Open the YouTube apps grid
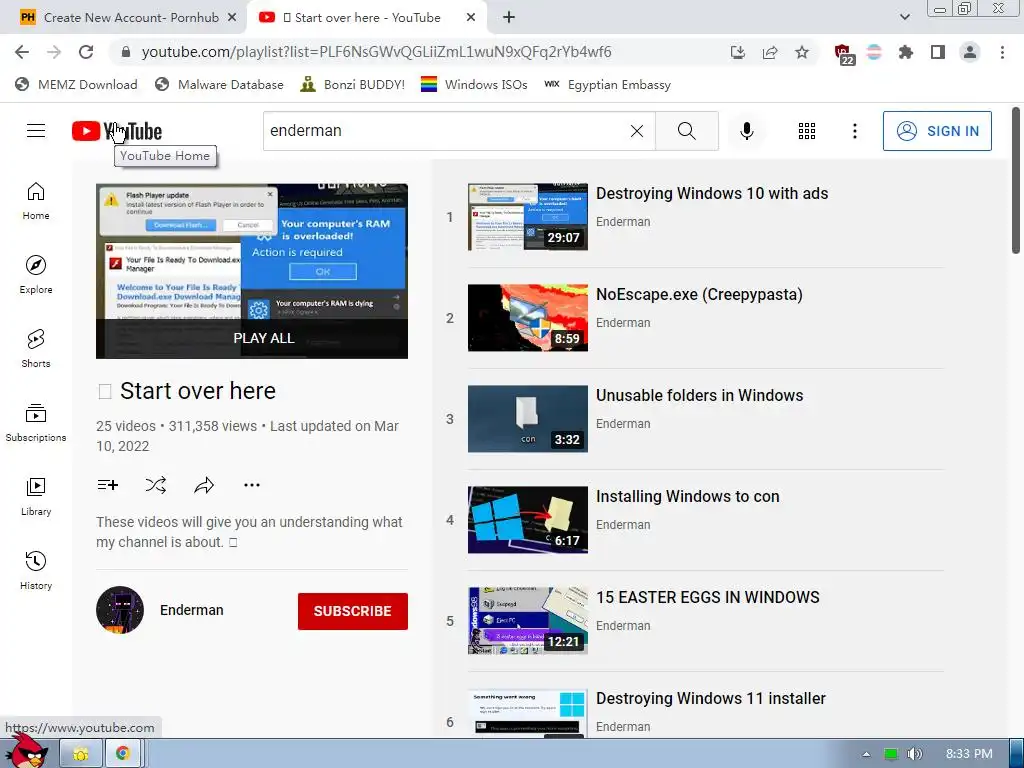Viewport: 1024px width, 768px height. 807,131
